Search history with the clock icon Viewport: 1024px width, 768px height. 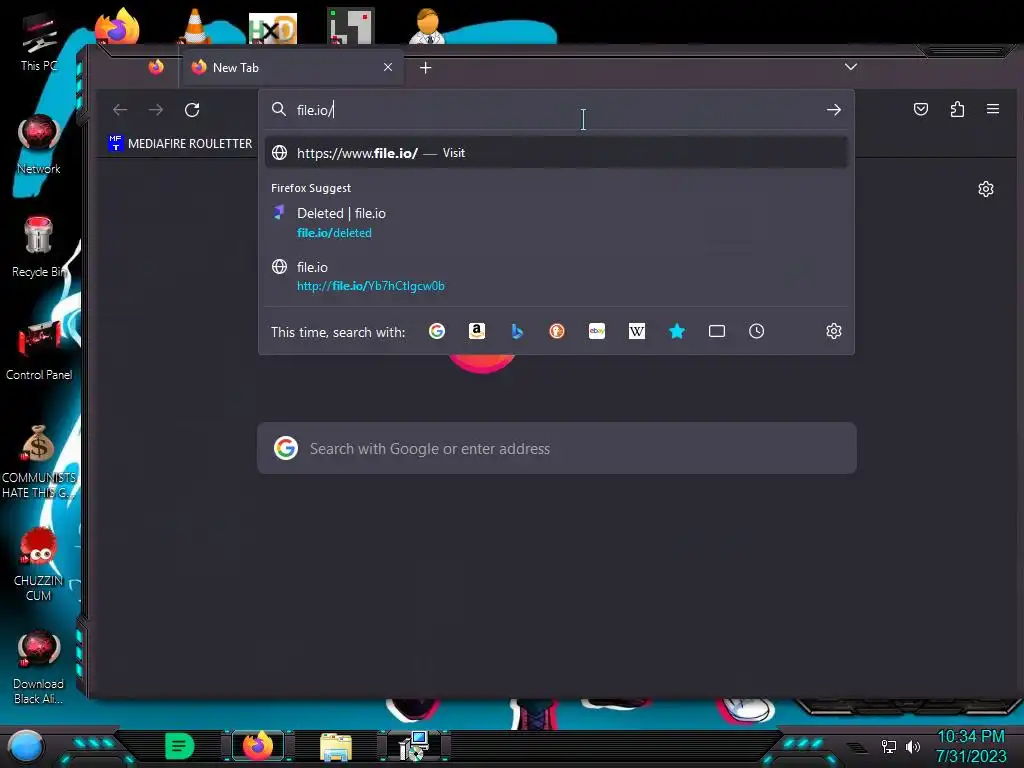(x=756, y=331)
